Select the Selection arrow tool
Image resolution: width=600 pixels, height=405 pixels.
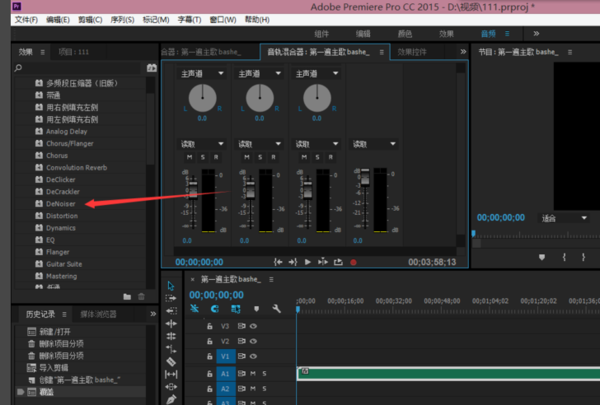pyautogui.click(x=171, y=286)
